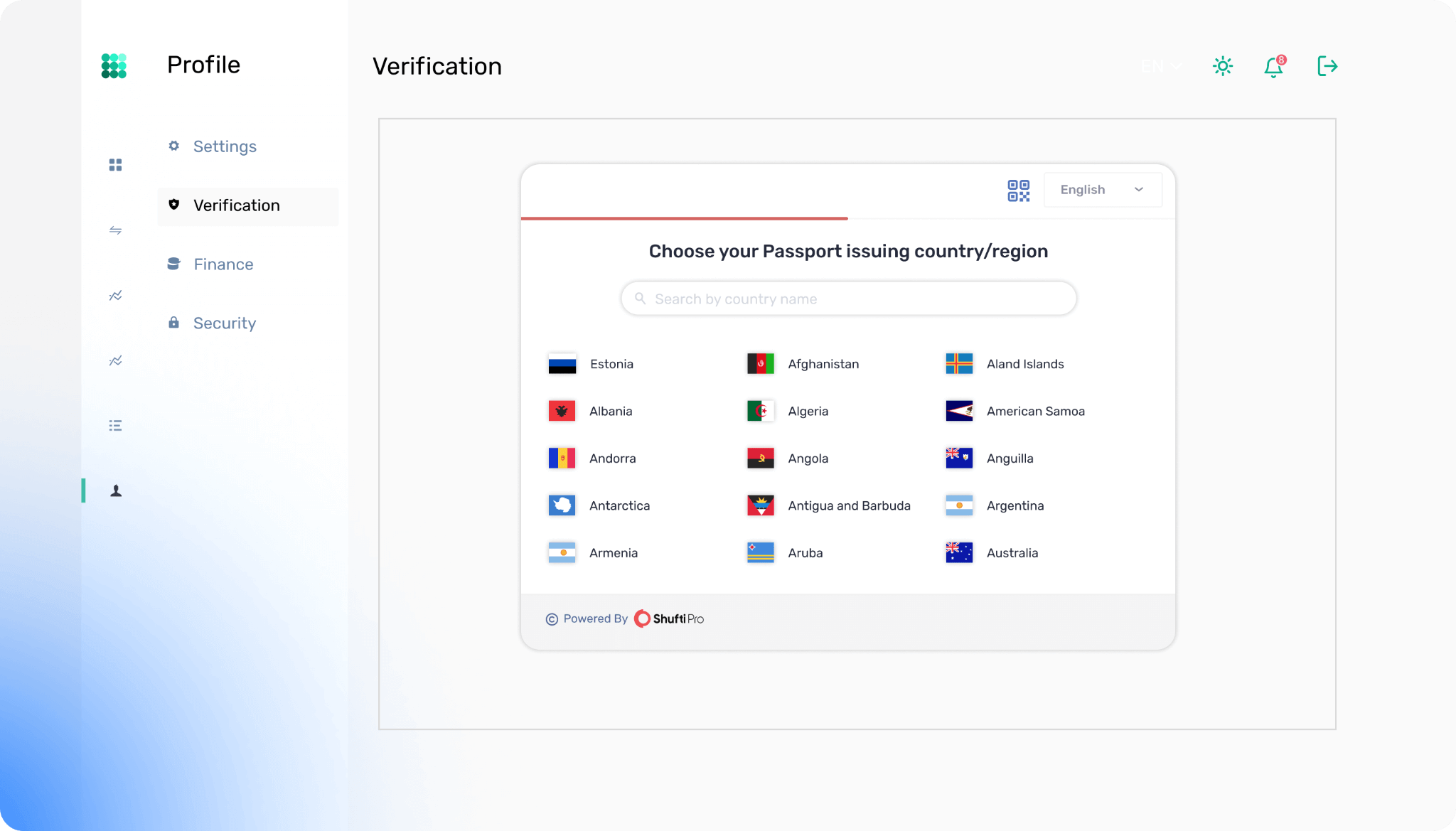The image size is (1456, 831).
Task: Open the dashboard grid sidebar icon
Action: (x=115, y=165)
